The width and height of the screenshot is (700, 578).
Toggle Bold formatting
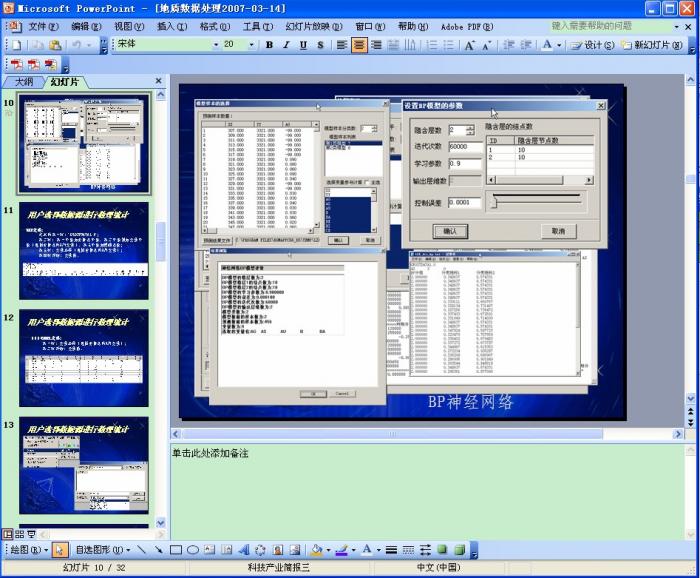(269, 45)
